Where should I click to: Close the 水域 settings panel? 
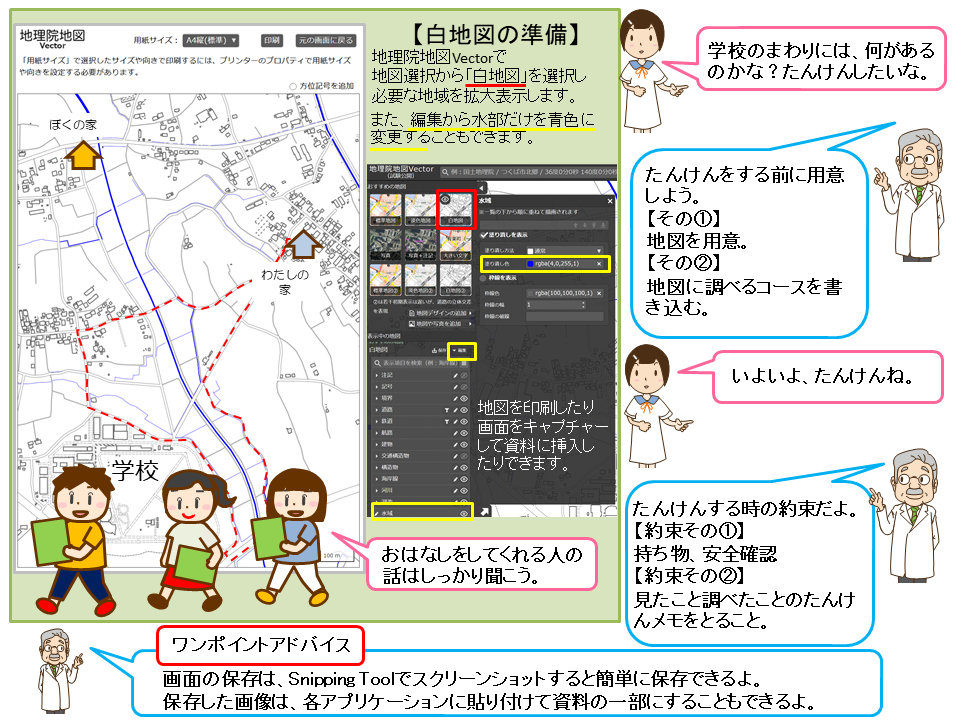(610, 201)
